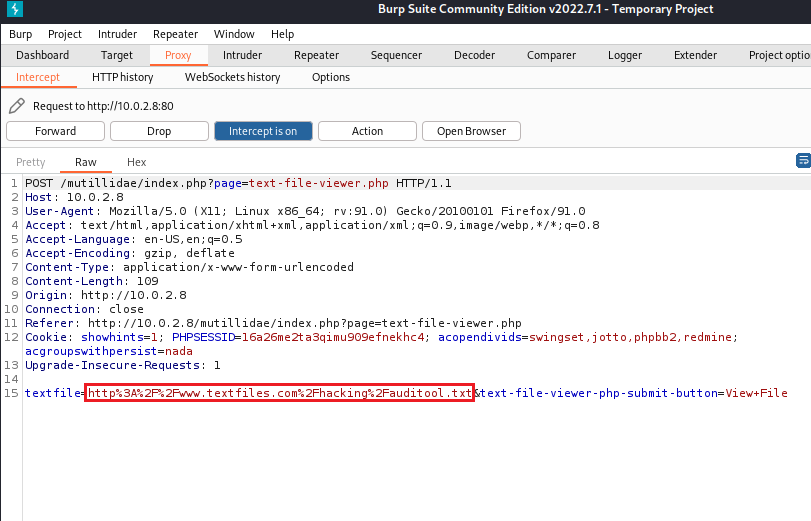Open the Project options tab

[x=779, y=55]
